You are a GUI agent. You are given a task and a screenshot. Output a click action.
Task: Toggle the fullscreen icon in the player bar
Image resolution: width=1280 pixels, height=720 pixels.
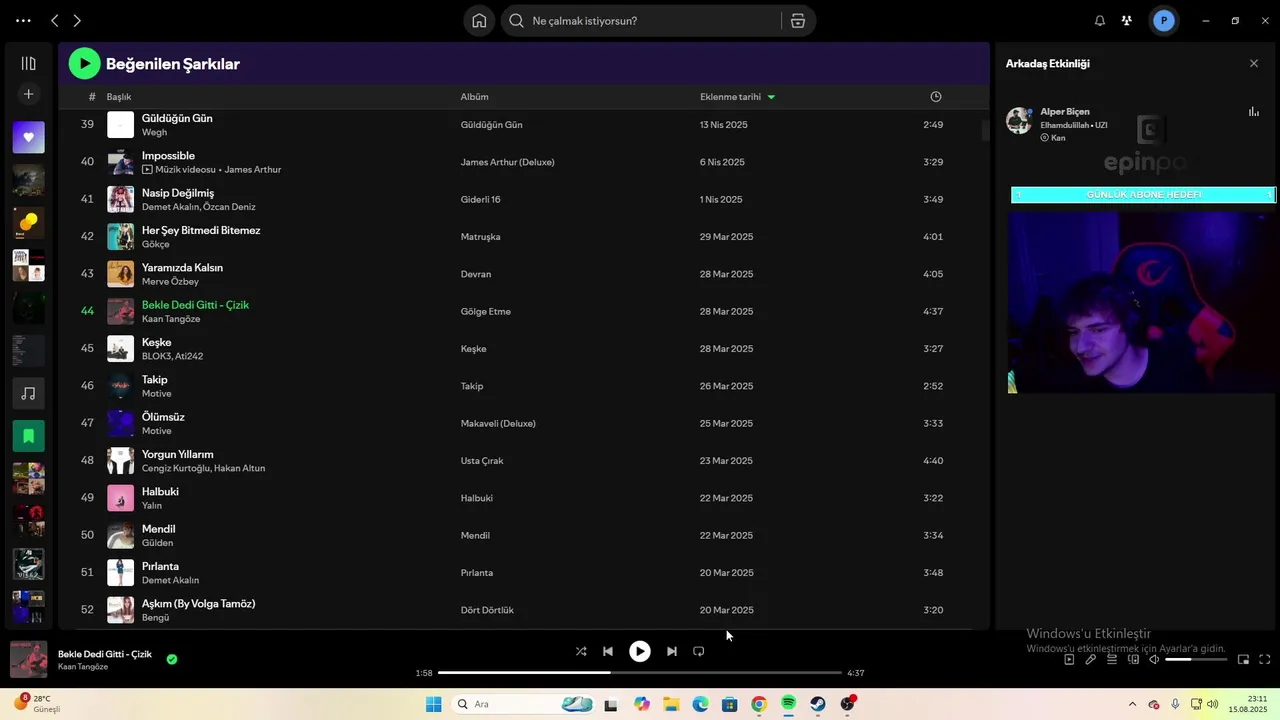click(x=1265, y=659)
